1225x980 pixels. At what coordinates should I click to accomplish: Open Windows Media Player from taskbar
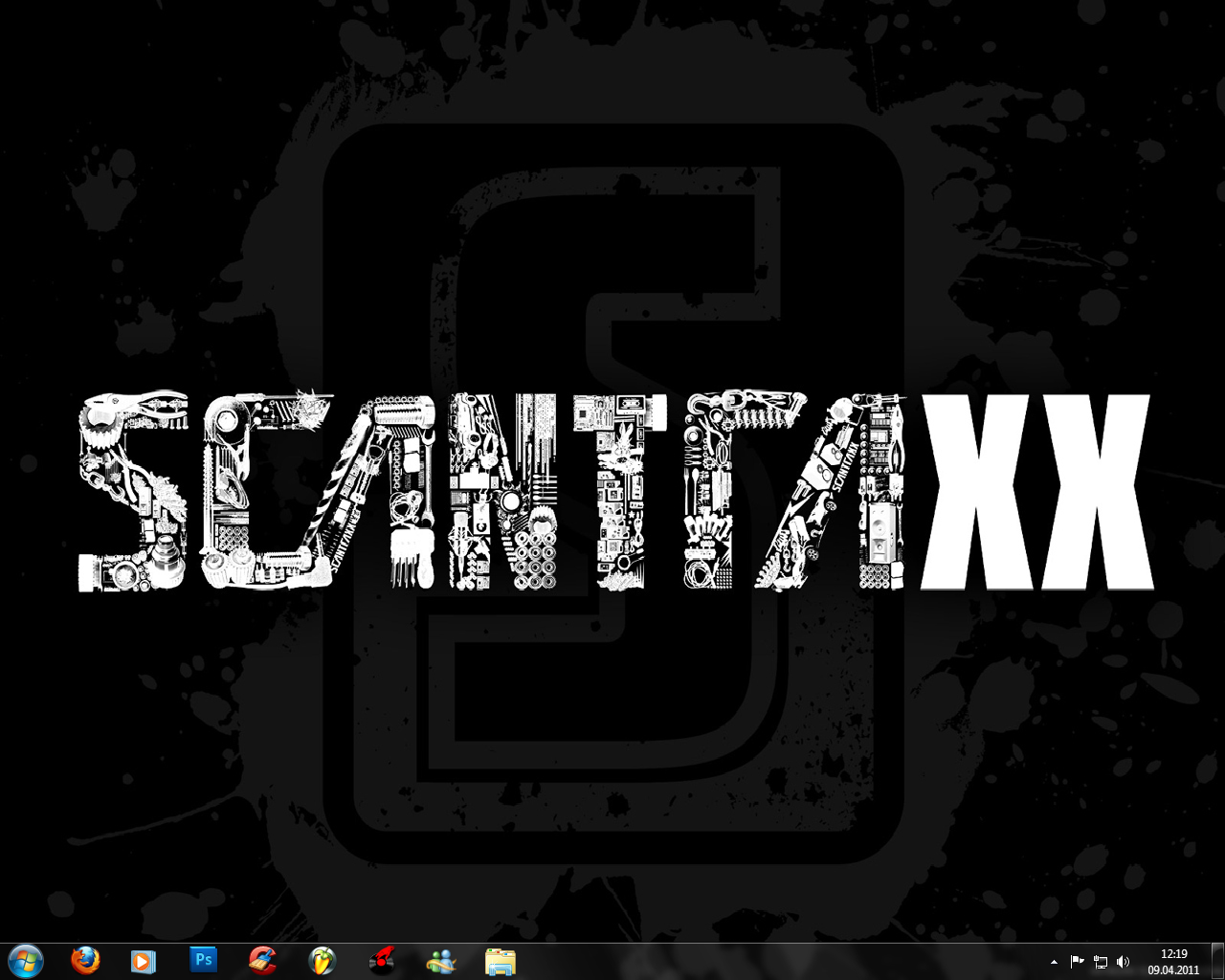pyautogui.click(x=144, y=960)
